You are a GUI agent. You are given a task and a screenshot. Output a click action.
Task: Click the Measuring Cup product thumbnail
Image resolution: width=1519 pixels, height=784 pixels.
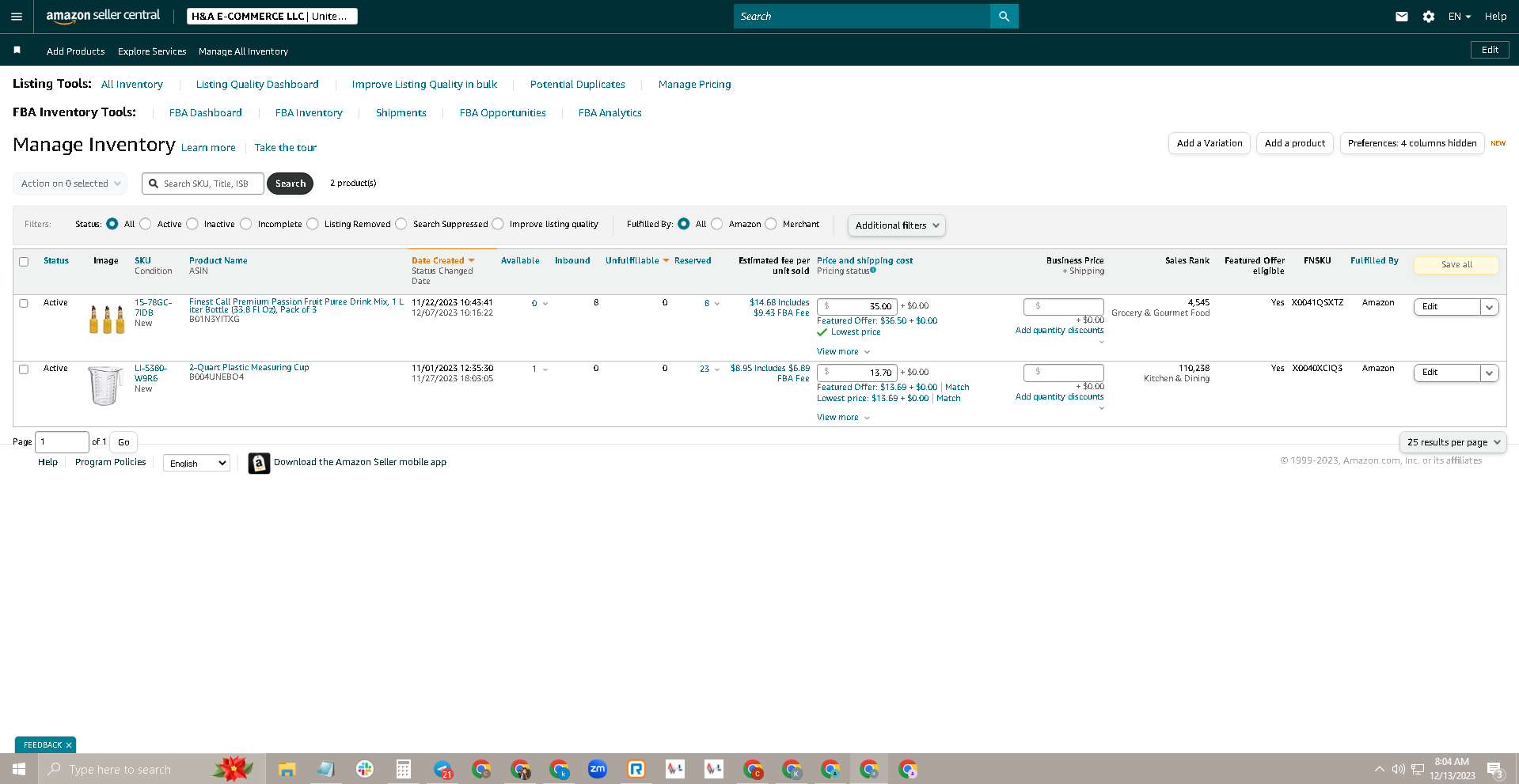pyautogui.click(x=106, y=385)
